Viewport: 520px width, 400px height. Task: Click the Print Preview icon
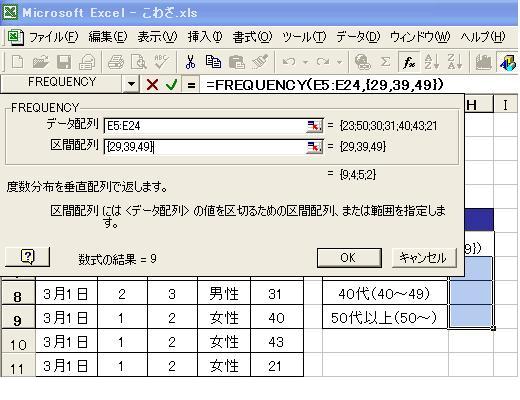(x=139, y=62)
